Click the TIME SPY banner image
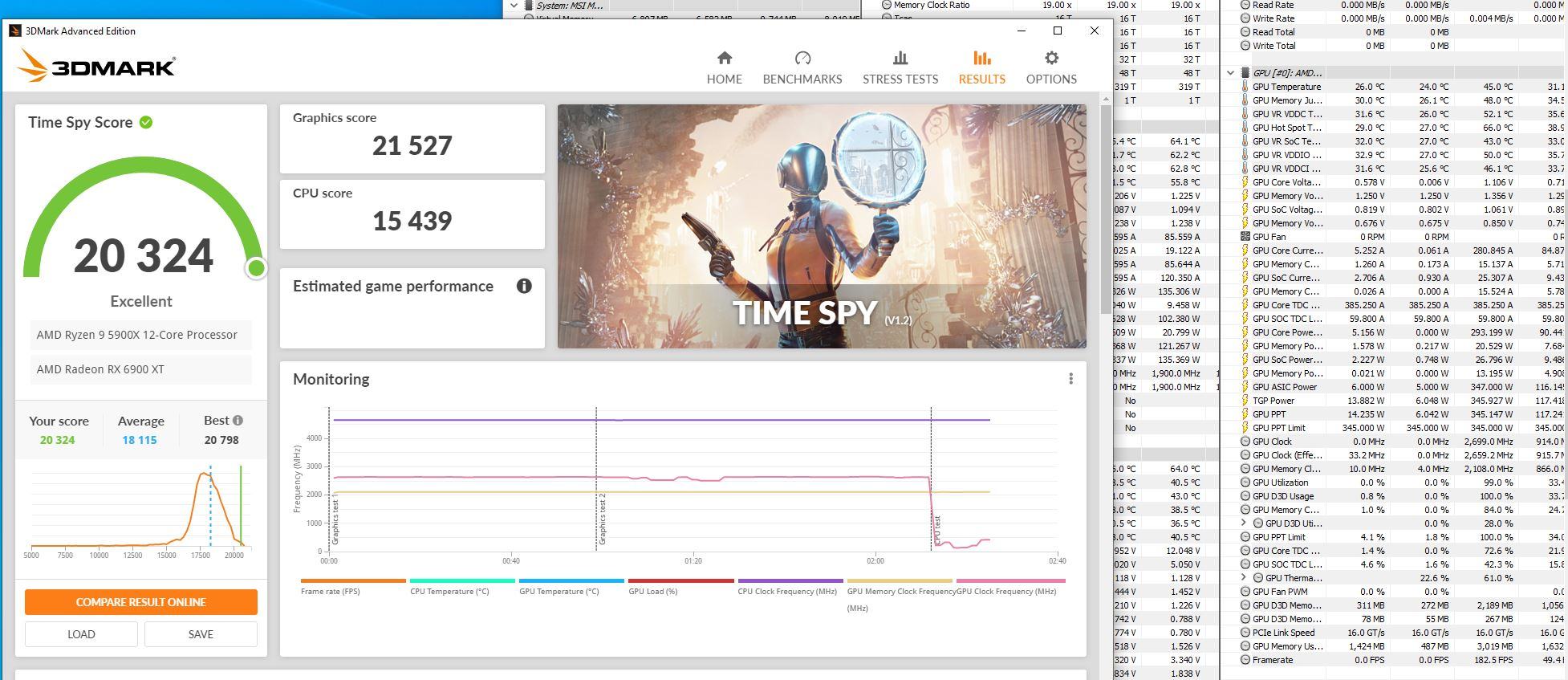 click(822, 226)
